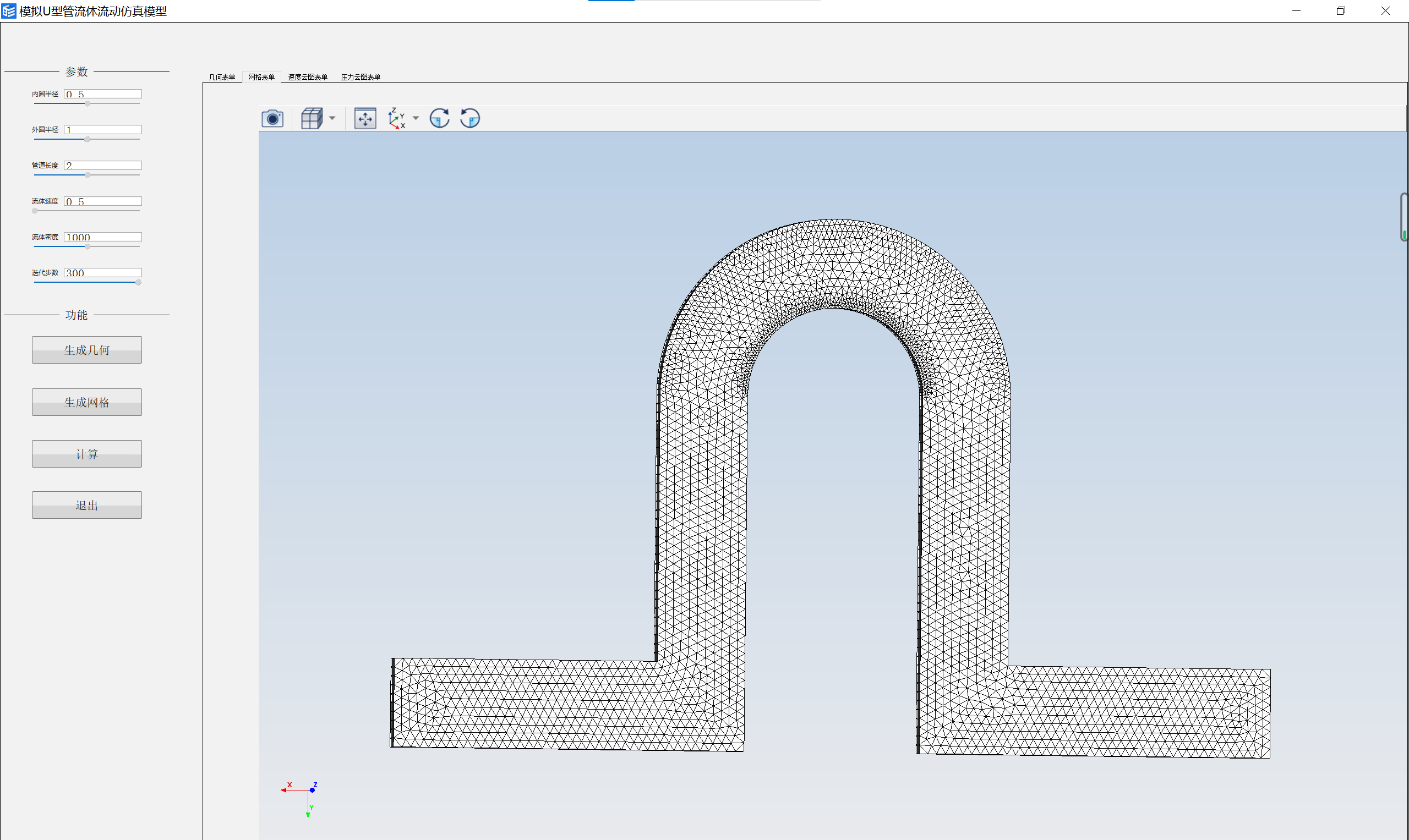Viewport: 1409px width, 840px height.
Task: Expand the cube view dropdown arrow
Action: coord(332,118)
